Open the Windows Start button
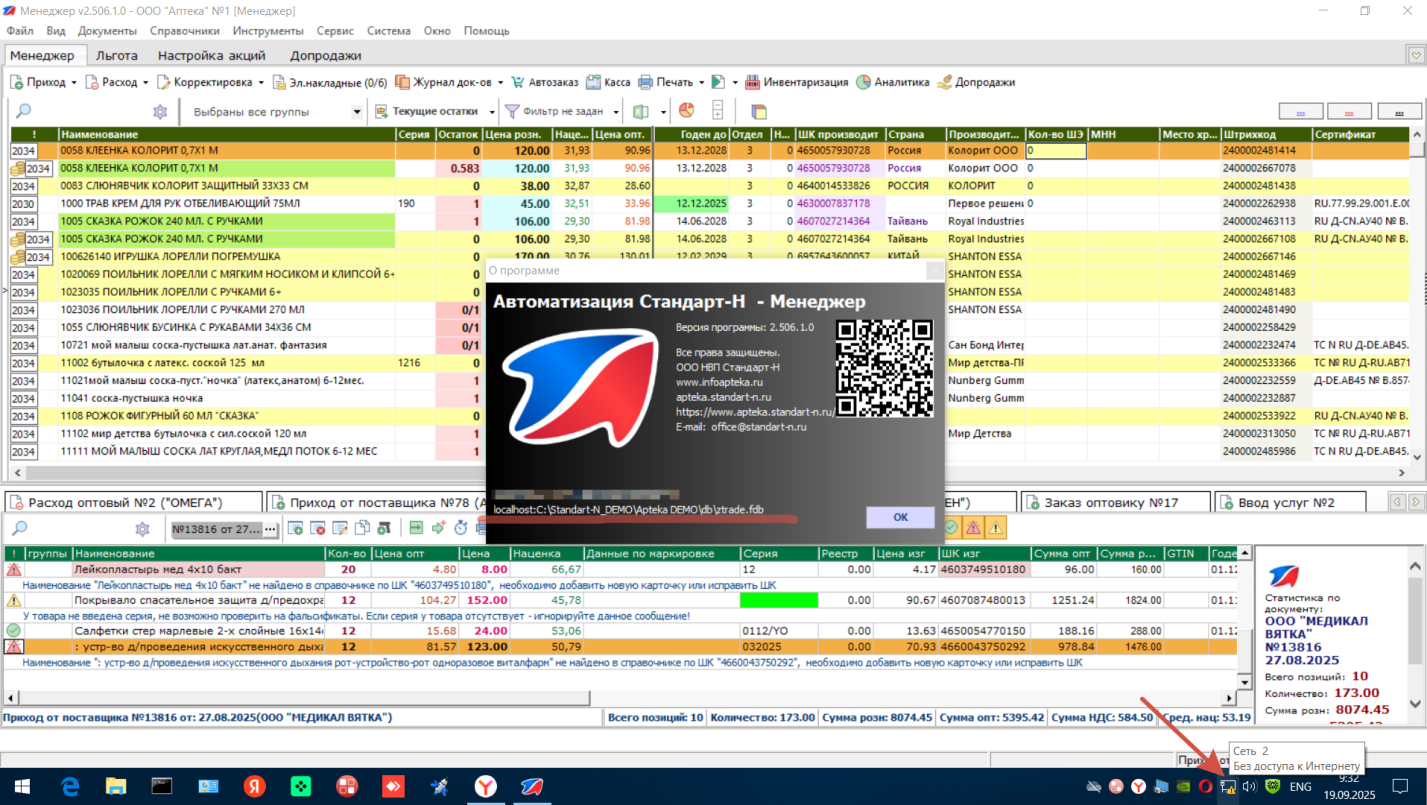This screenshot has height=805, width=1427. (x=20, y=787)
